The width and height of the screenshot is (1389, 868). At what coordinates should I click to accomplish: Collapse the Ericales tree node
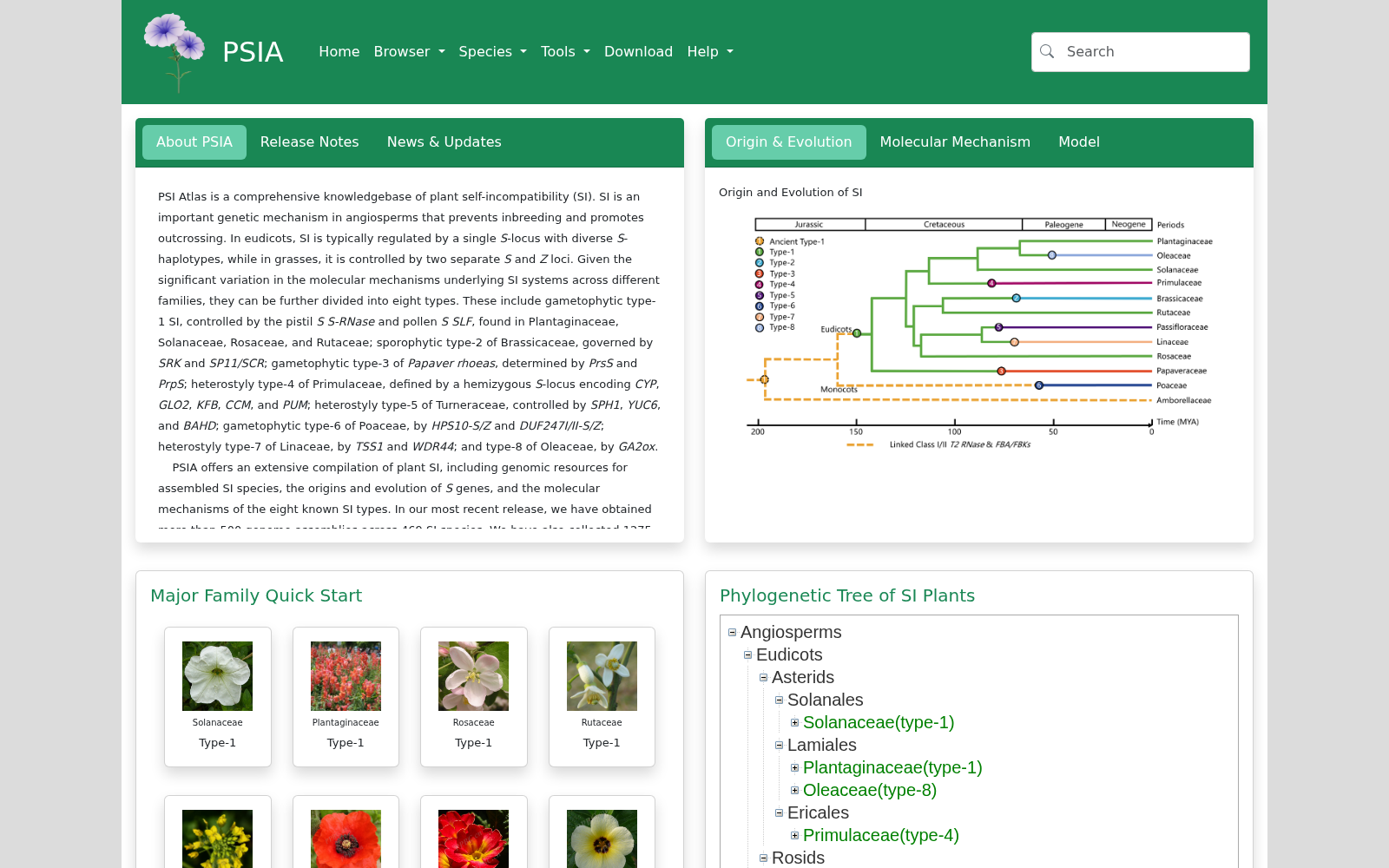point(779,813)
